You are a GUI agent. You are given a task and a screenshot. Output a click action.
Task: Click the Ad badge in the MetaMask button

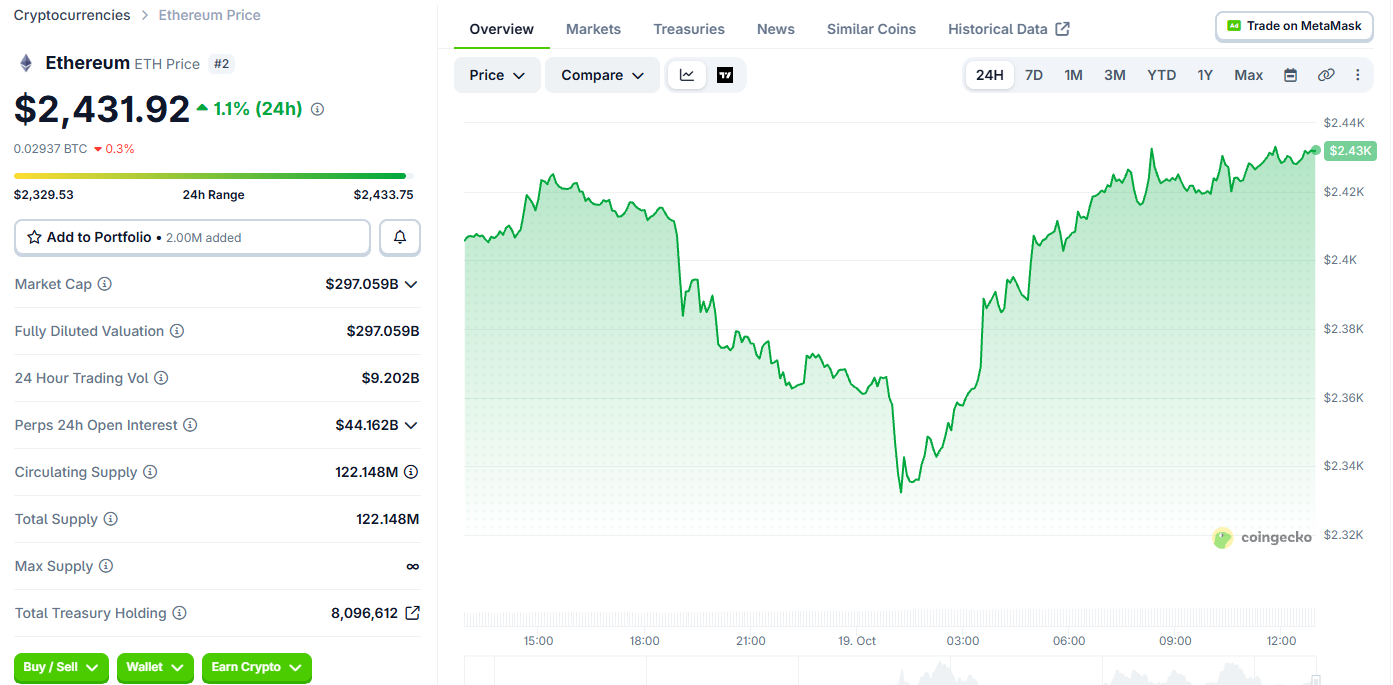pyautogui.click(x=1234, y=26)
